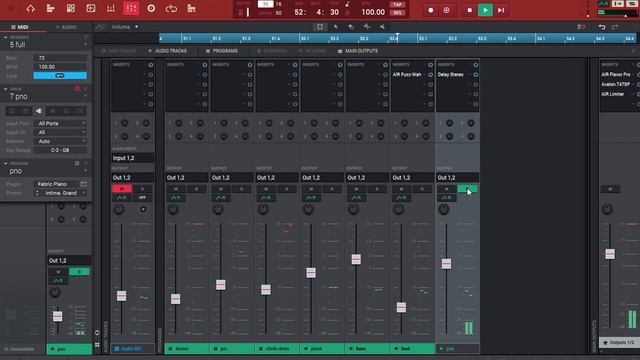Image resolution: width=640 pixels, height=360 pixels.
Task: Select the highlighted channel mixer icon
Action: pos(131,8)
